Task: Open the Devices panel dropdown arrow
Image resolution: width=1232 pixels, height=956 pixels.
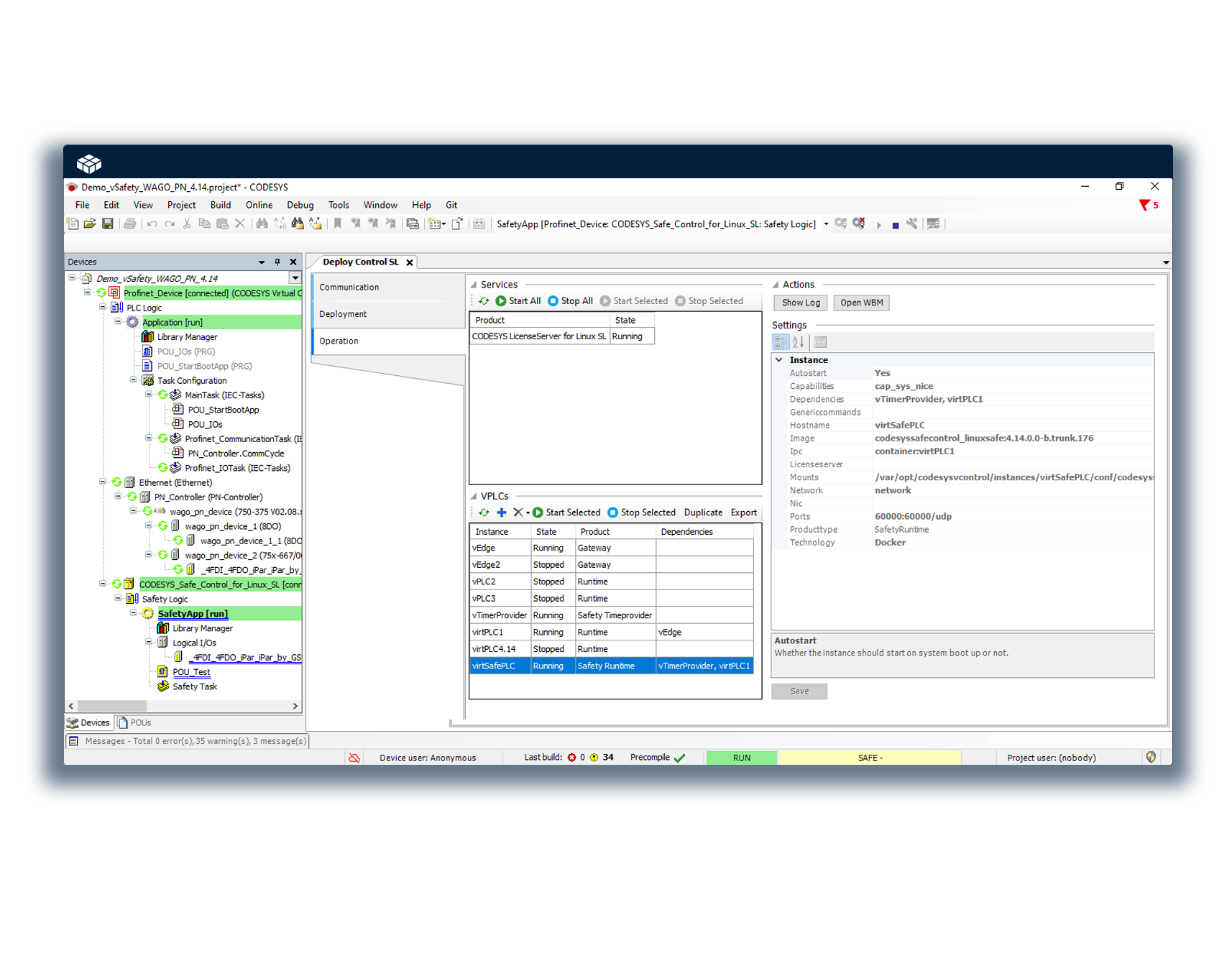Action: coord(262,262)
